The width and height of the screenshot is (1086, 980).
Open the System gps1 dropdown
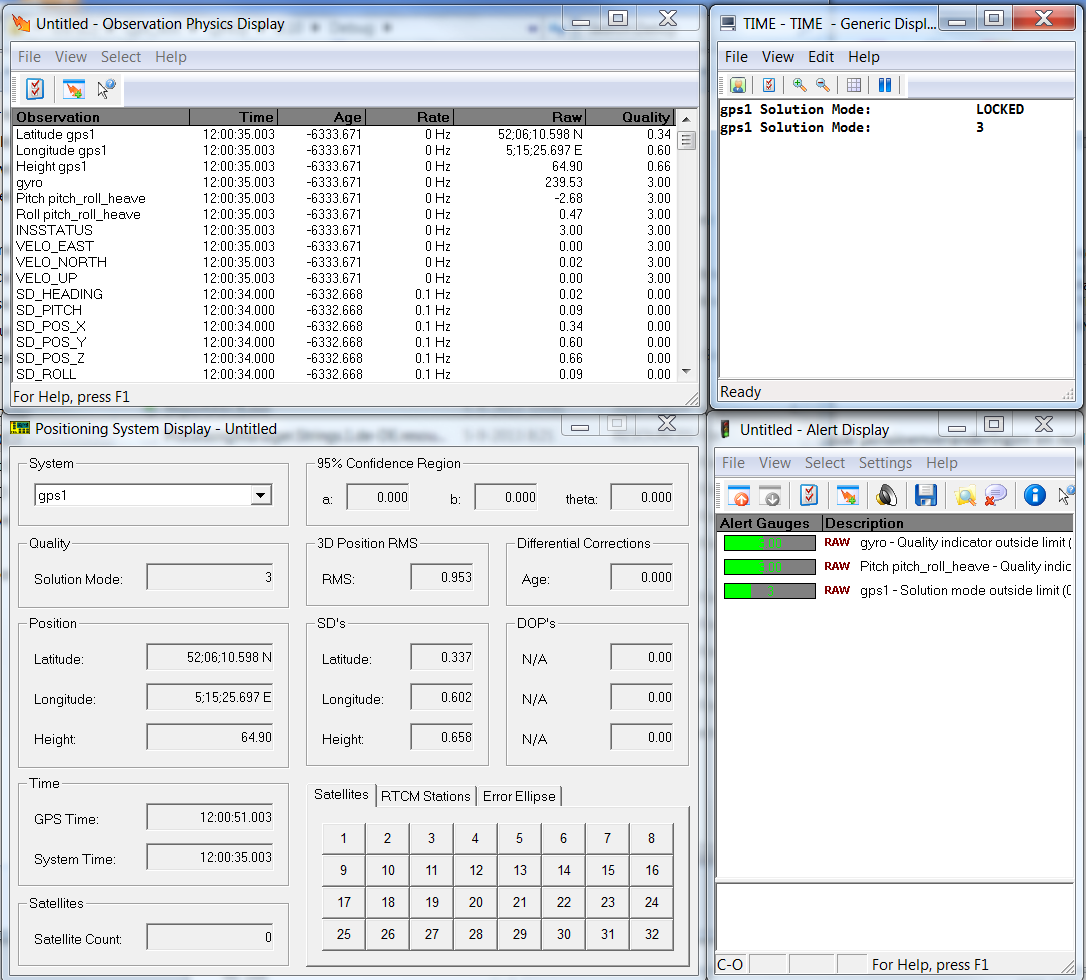(x=260, y=495)
